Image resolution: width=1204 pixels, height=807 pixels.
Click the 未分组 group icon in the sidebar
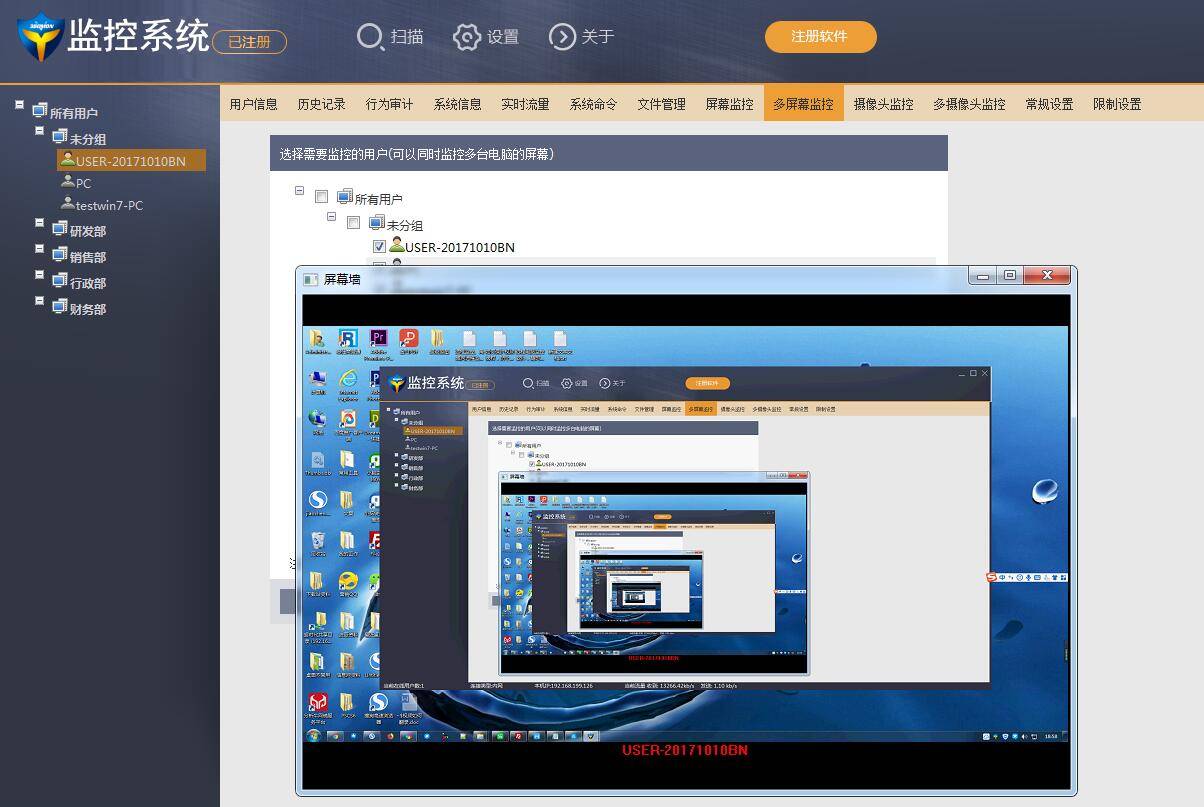point(60,136)
